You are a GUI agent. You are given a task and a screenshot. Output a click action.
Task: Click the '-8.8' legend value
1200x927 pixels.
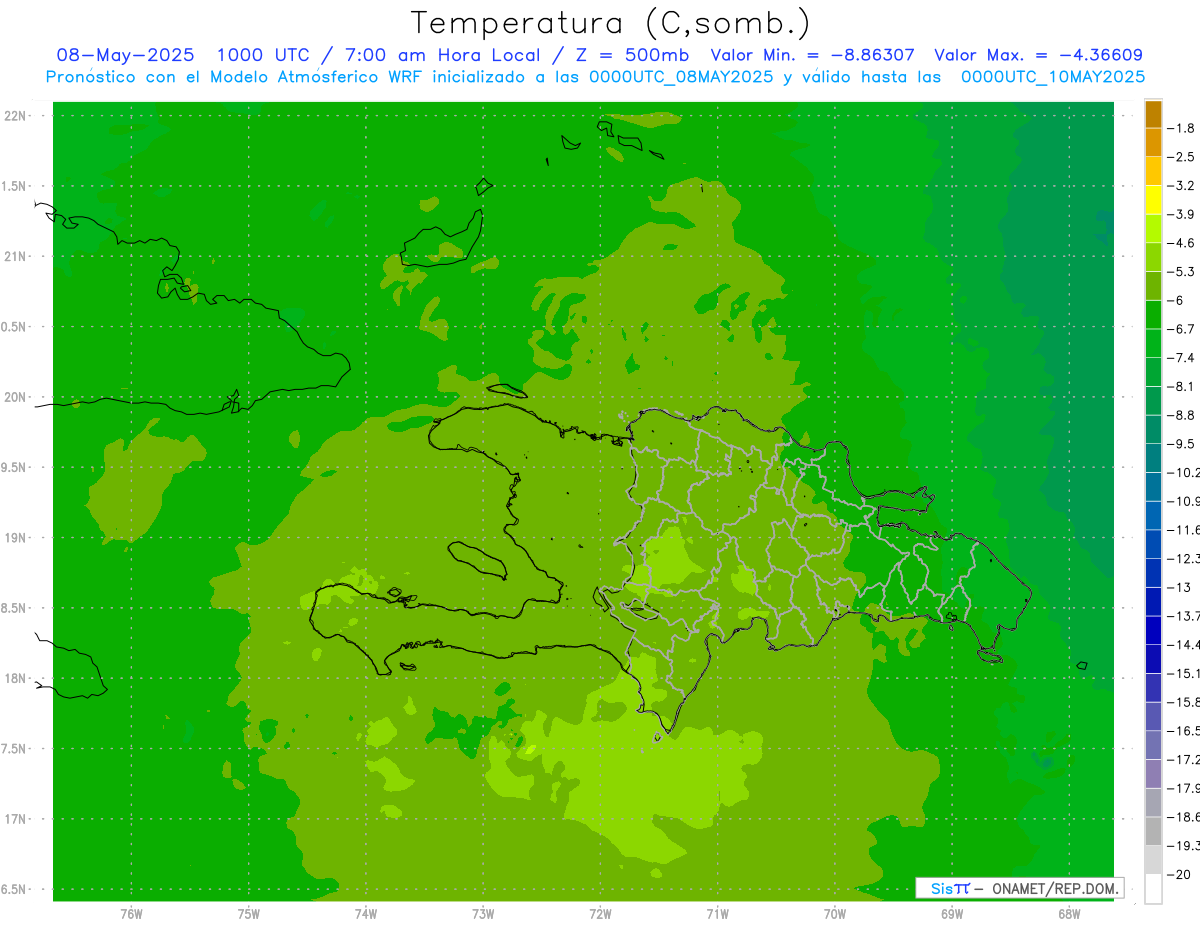tap(1181, 415)
